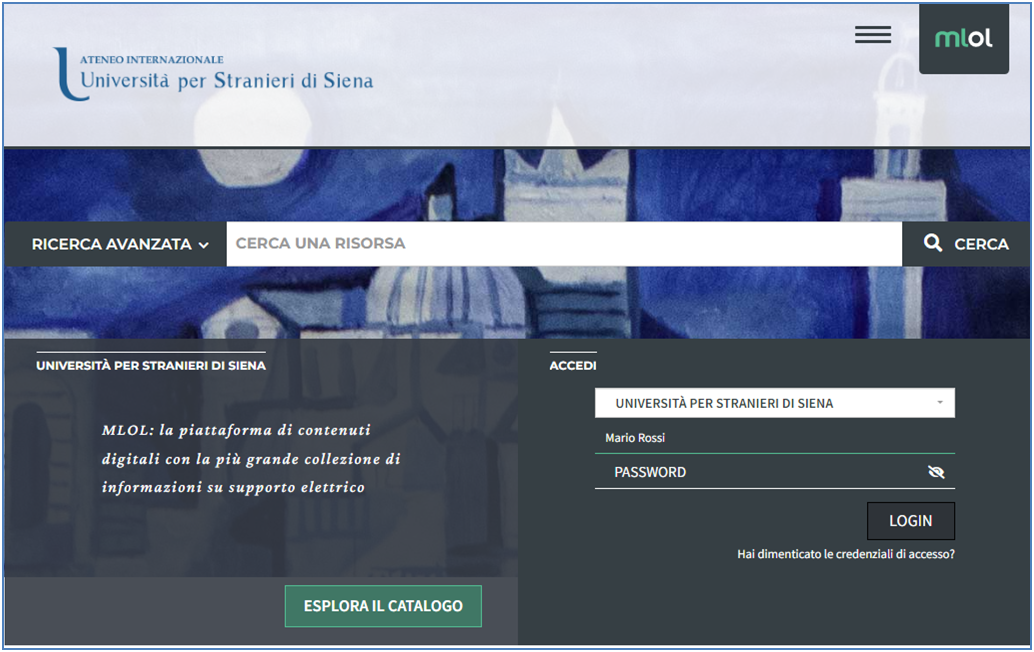Click the Accedi heading text

[572, 366]
